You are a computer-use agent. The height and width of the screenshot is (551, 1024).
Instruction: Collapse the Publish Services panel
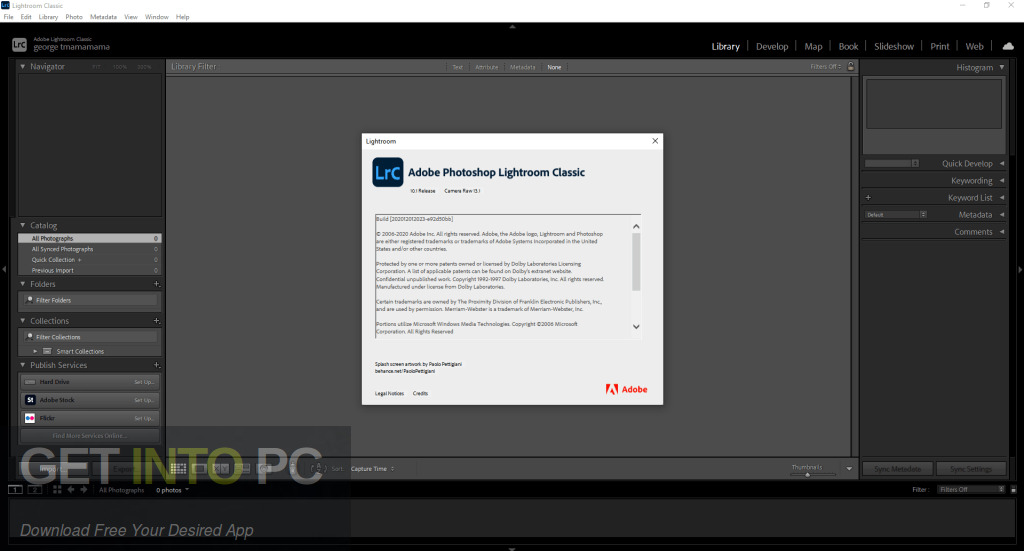pyautogui.click(x=23, y=365)
